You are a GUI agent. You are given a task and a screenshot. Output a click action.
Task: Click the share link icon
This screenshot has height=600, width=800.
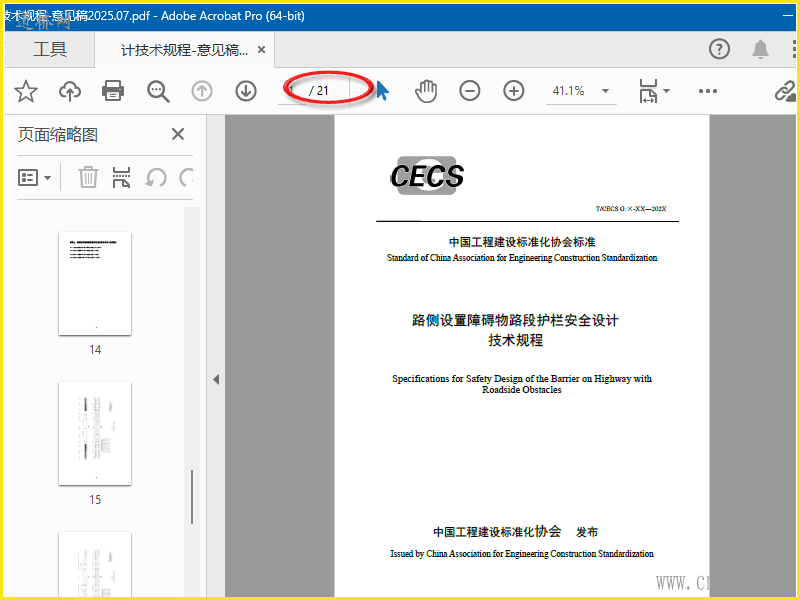click(x=785, y=91)
